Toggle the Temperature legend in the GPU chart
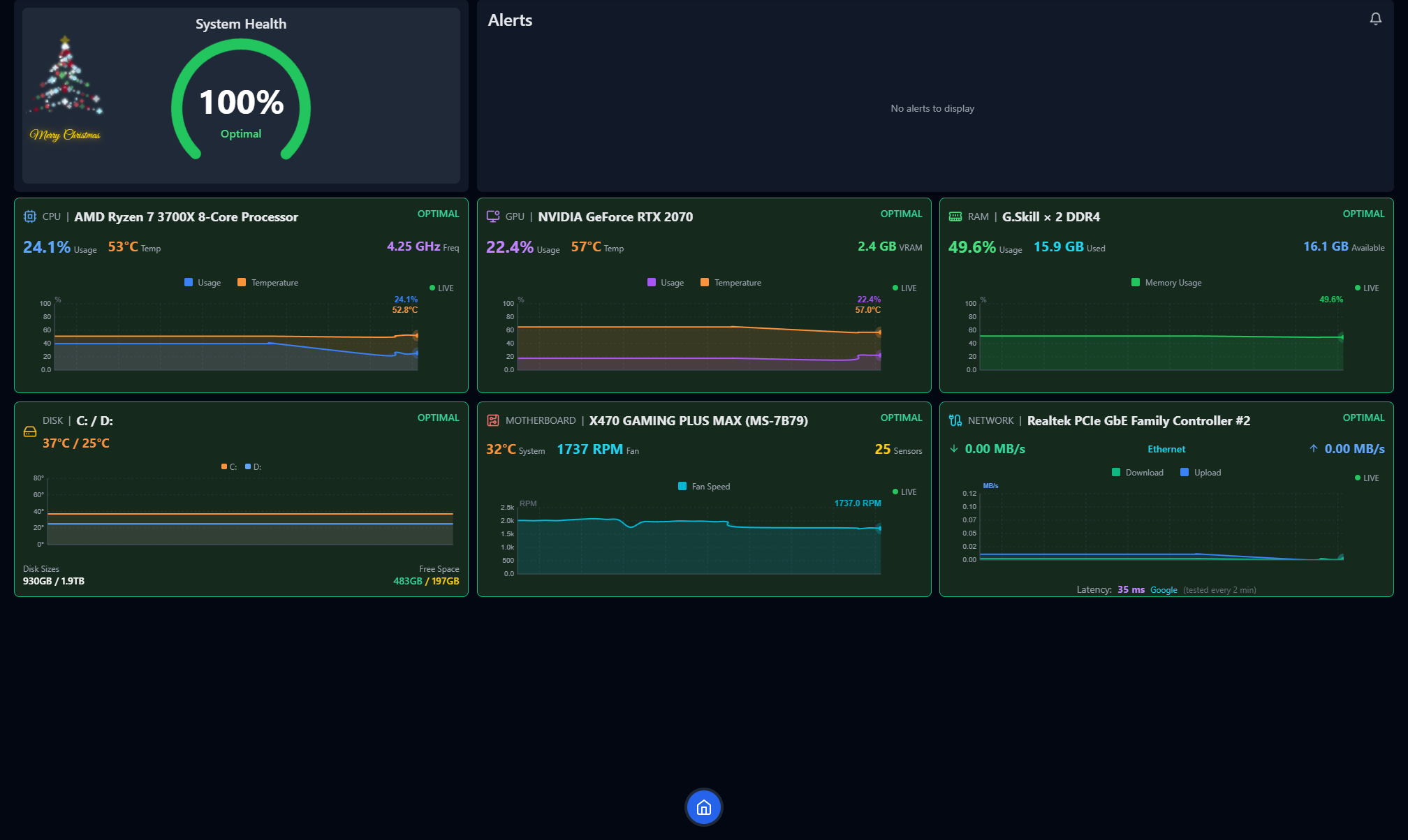The height and width of the screenshot is (840, 1408). click(x=730, y=282)
